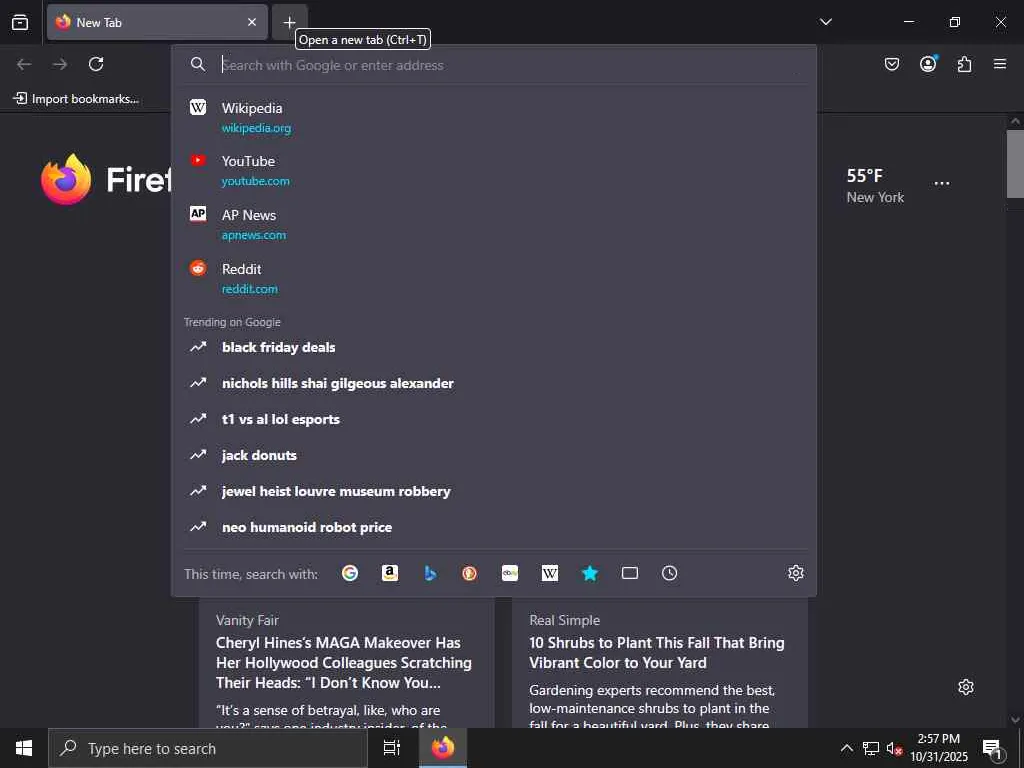Search with DuckDuckGo engine icon

click(x=470, y=573)
